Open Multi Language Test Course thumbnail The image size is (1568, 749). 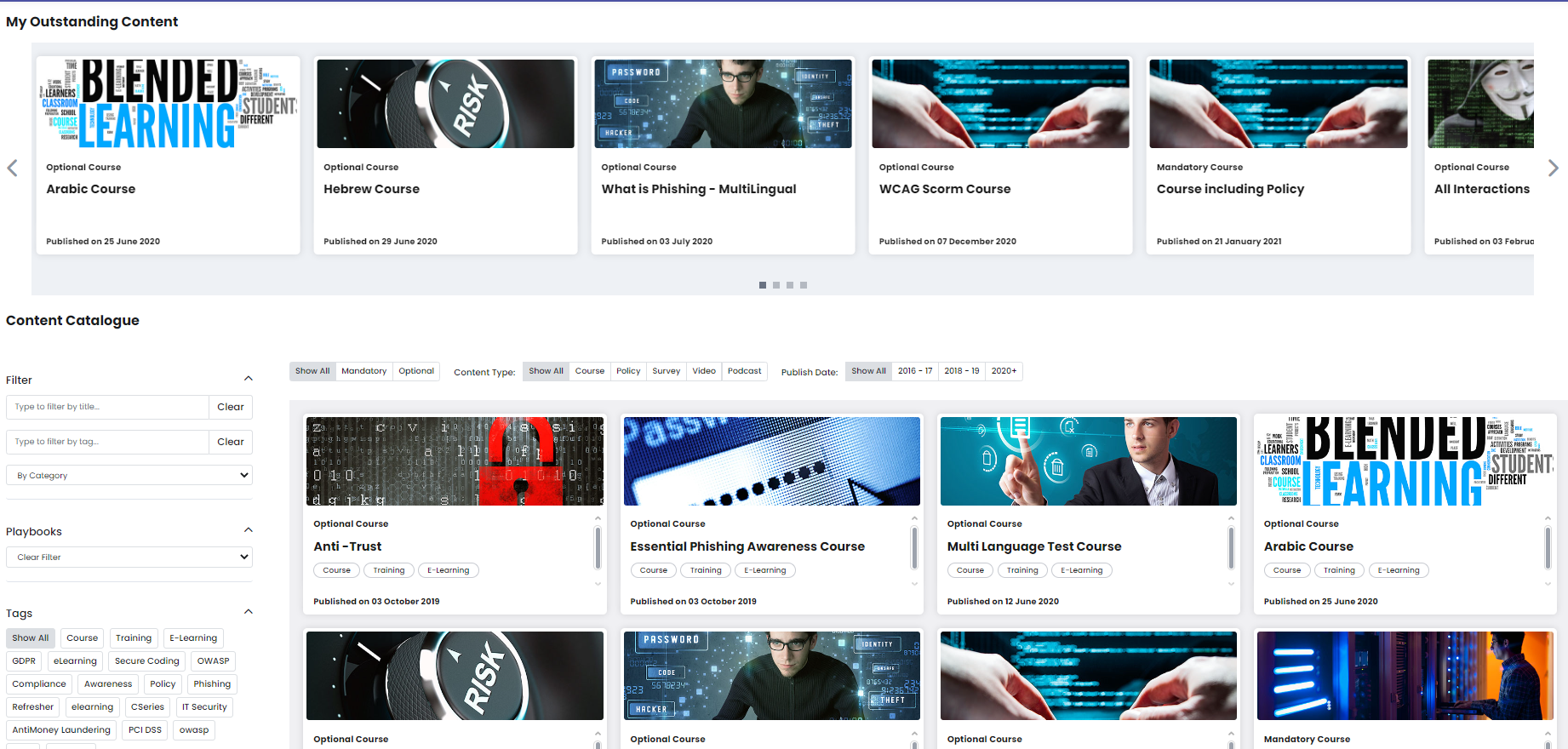(1089, 461)
